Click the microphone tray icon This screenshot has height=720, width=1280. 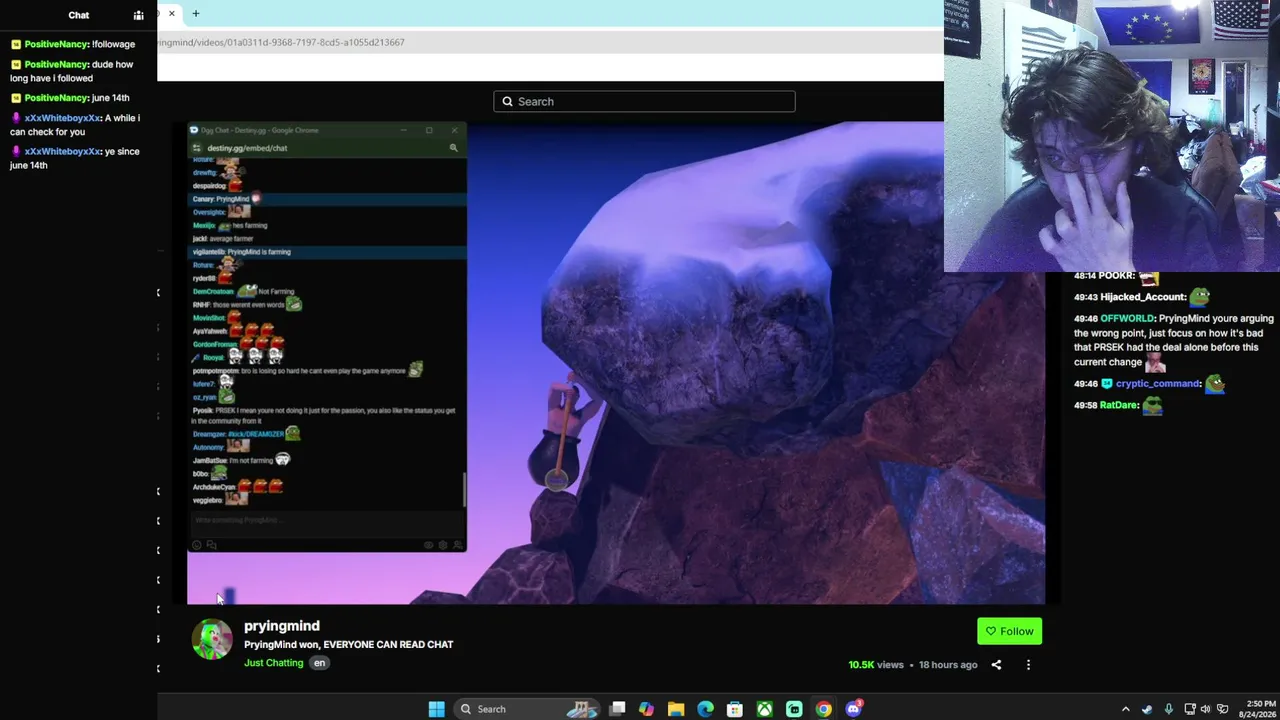point(1168,709)
